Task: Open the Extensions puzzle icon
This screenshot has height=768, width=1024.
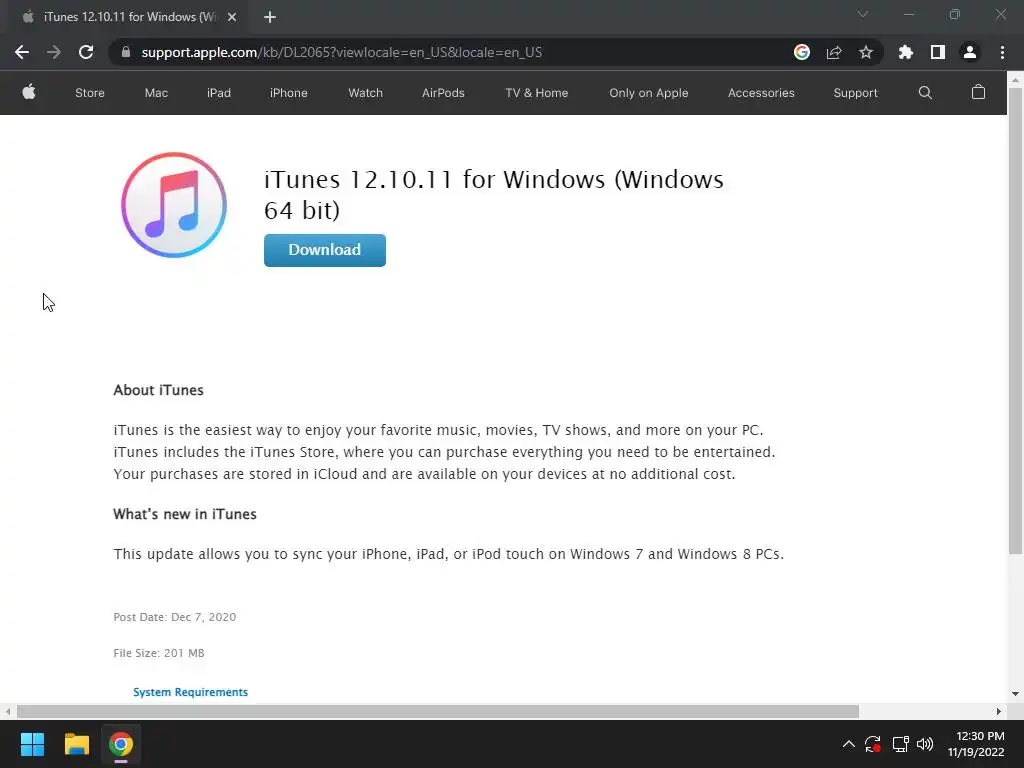Action: click(905, 52)
